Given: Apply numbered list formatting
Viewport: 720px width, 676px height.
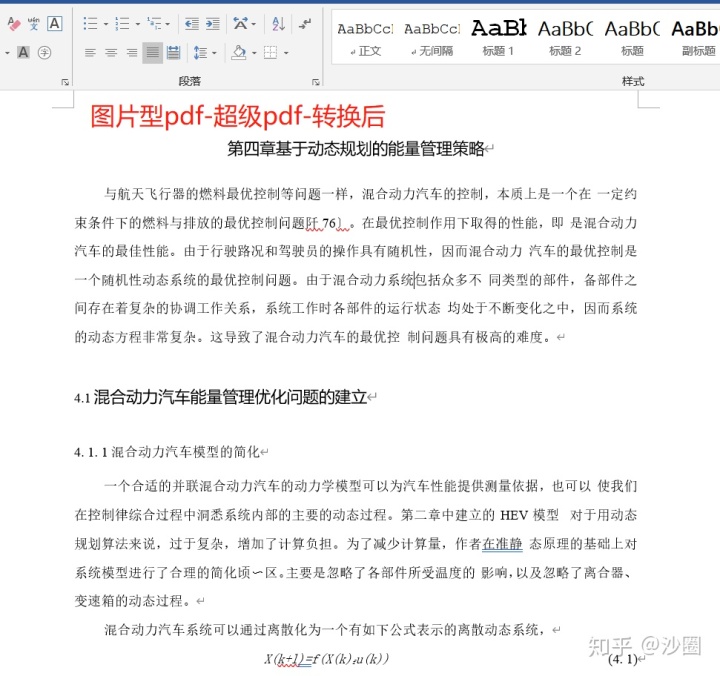Looking at the screenshot, I should coord(122,23).
